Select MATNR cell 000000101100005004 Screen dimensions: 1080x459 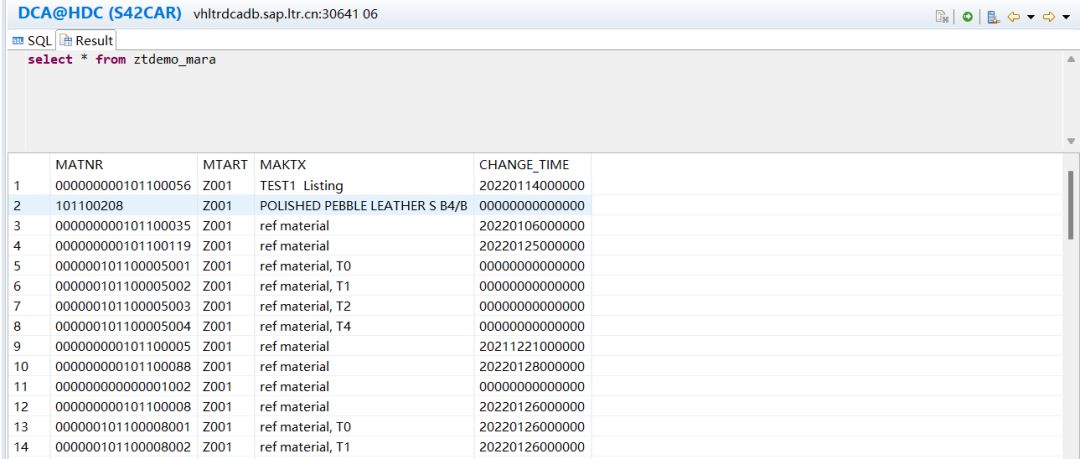pyautogui.click(x=124, y=326)
